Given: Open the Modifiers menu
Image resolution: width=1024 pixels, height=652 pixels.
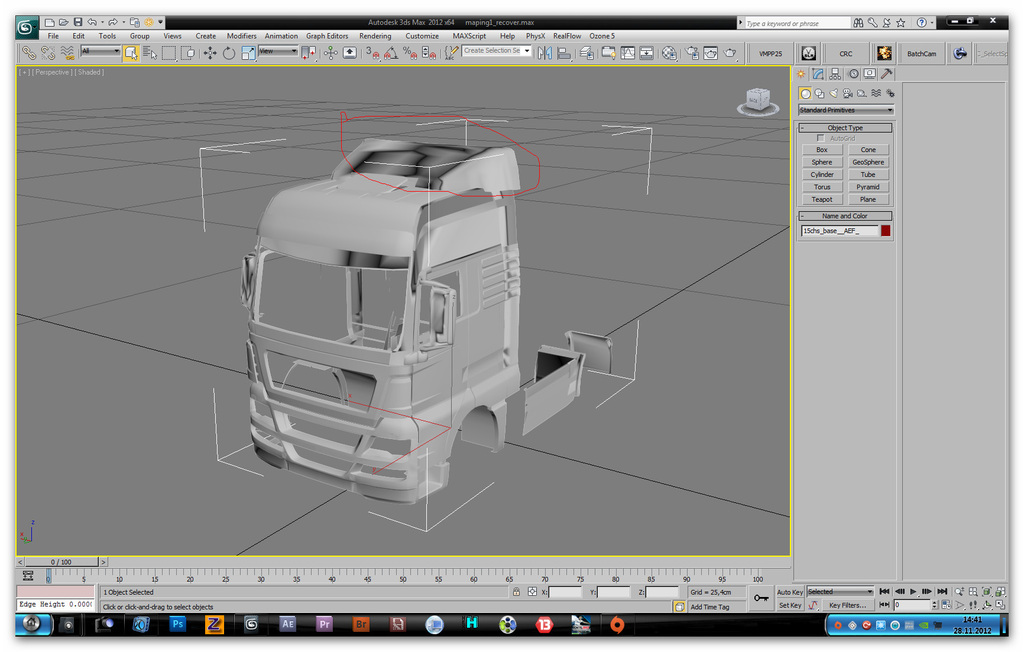Looking at the screenshot, I should pos(241,36).
